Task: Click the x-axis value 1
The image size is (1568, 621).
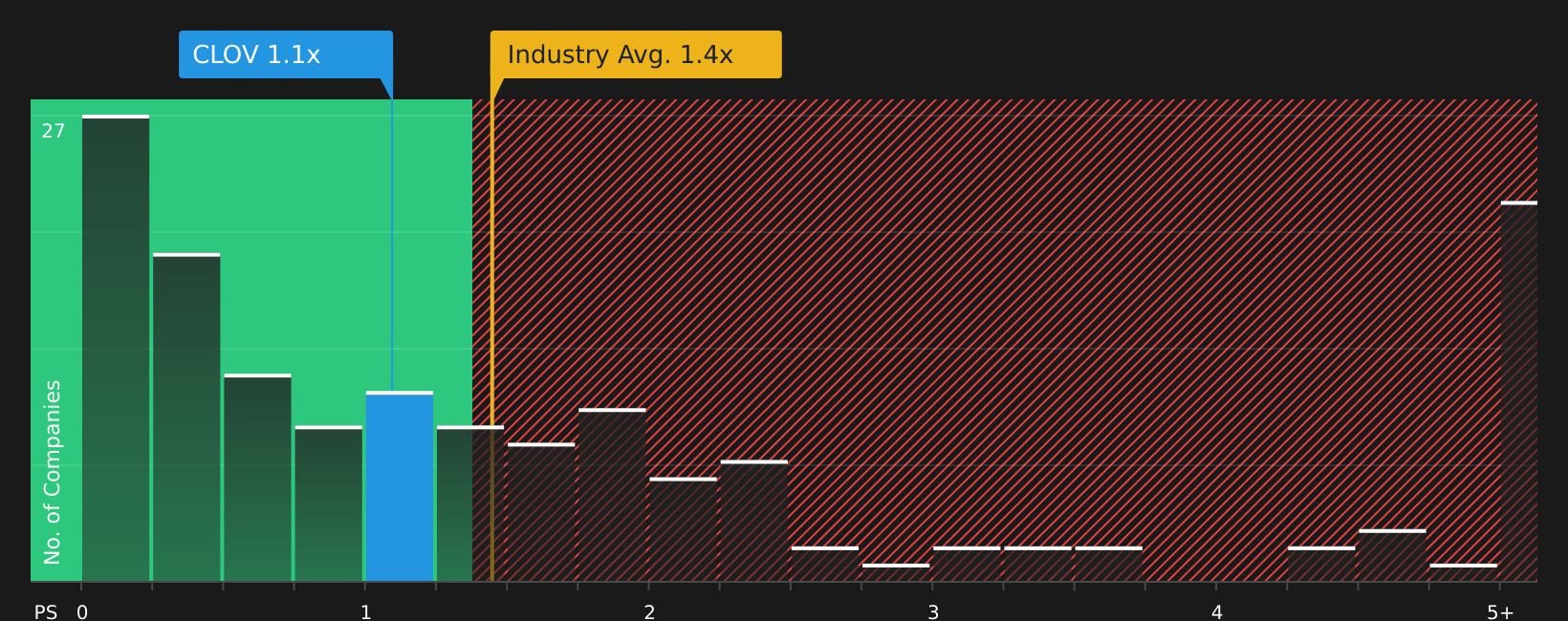Action: tap(366, 612)
